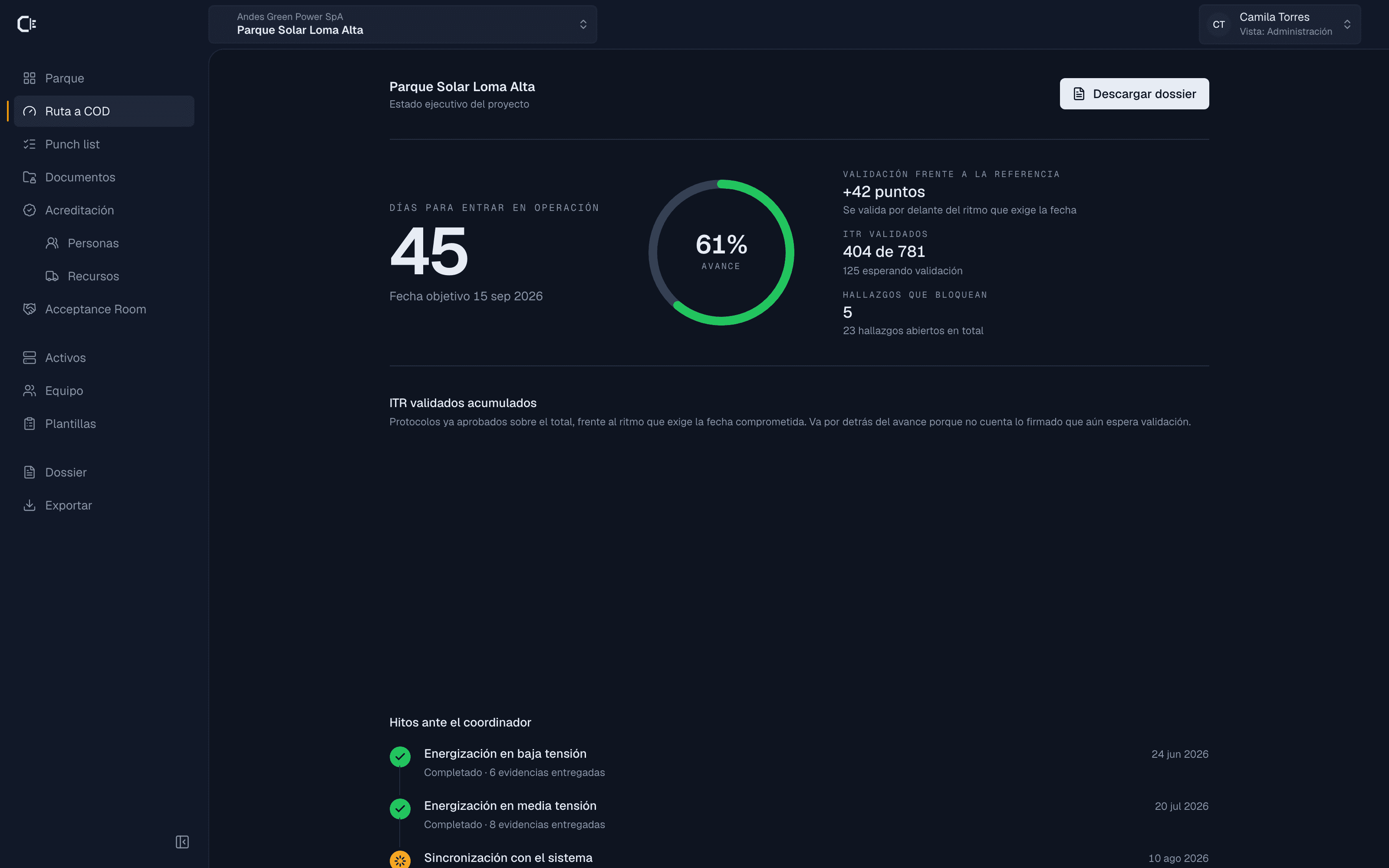
Task: Click the Dossier document icon
Action: [29, 473]
